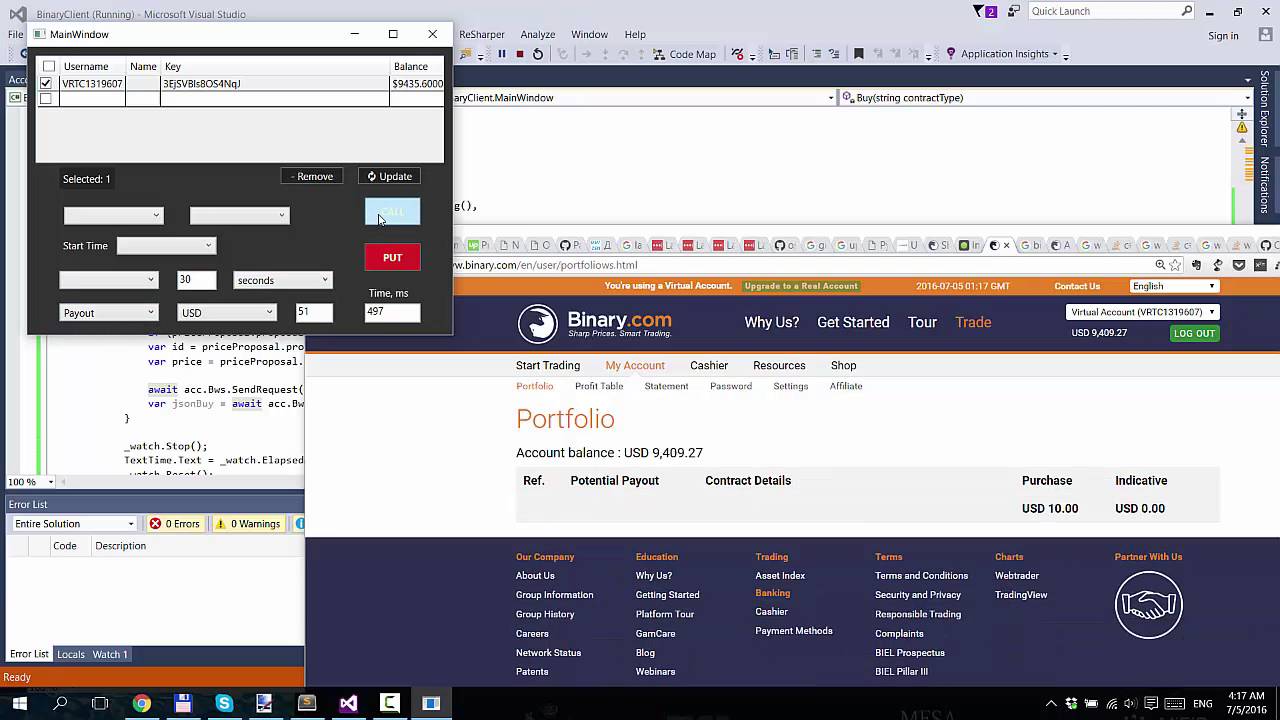Click the Chrome icon in taskbar
This screenshot has height=720, width=1280.
pos(142,703)
